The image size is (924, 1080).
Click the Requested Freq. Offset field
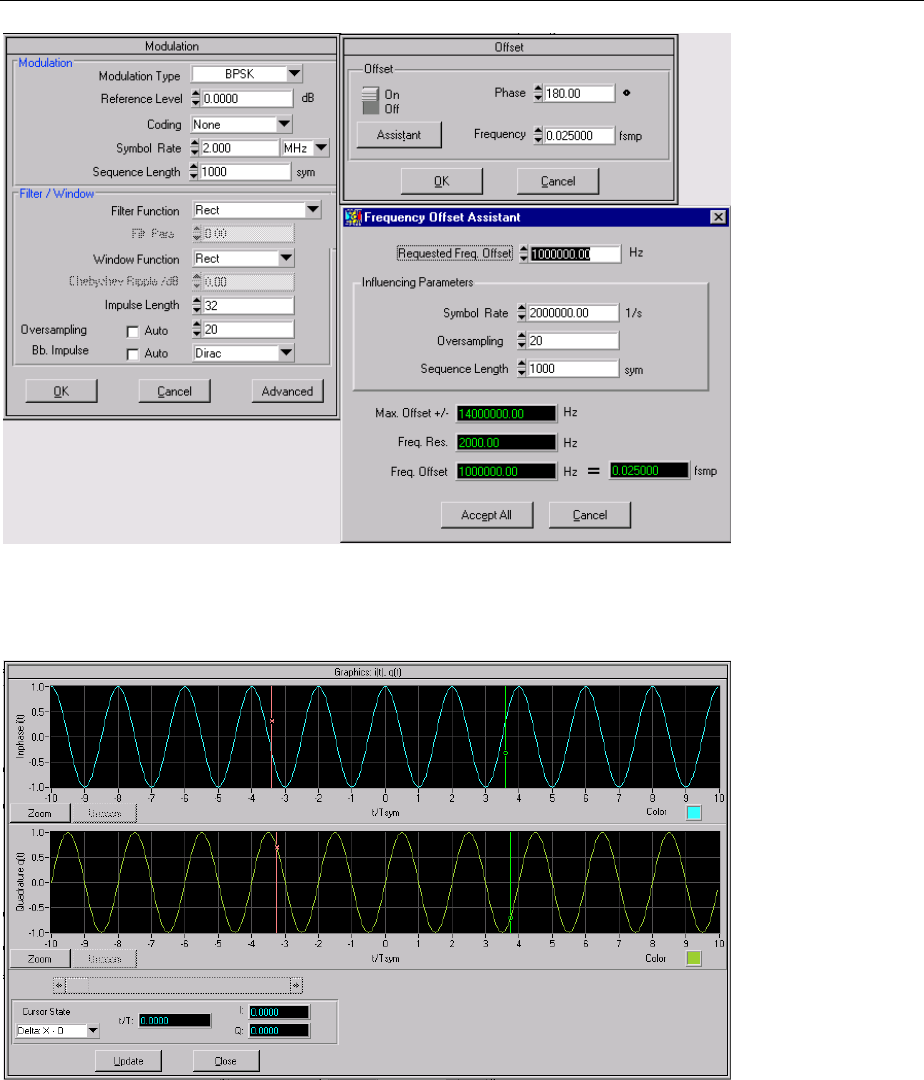pos(575,253)
